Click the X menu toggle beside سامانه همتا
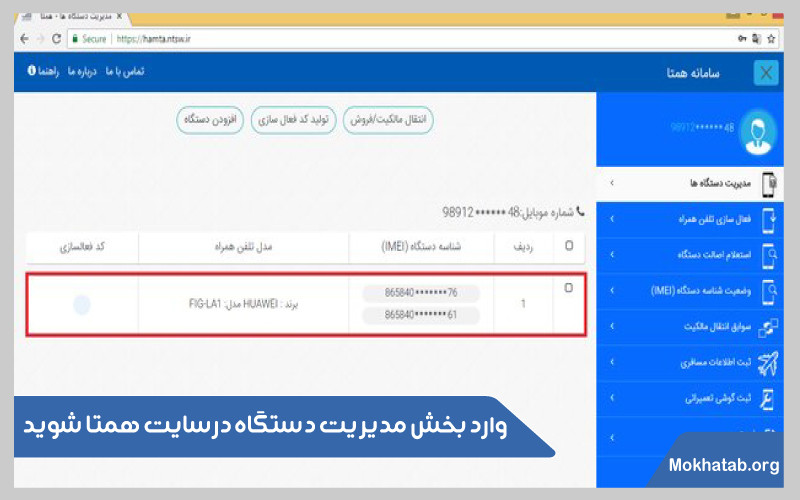 [766, 73]
